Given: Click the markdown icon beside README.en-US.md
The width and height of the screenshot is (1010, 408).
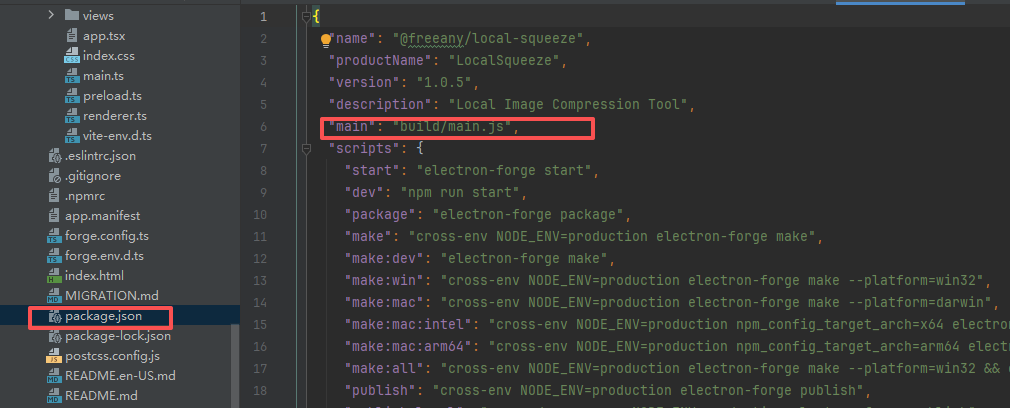Looking at the screenshot, I should [x=54, y=376].
